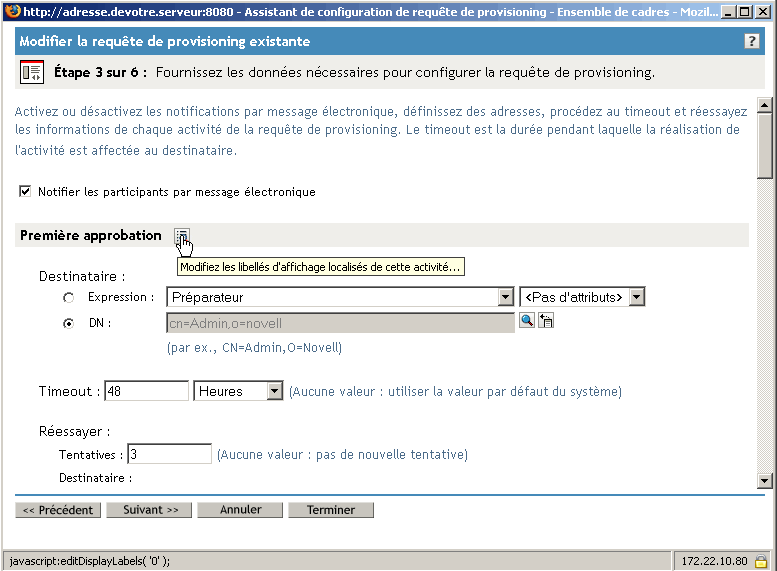Click the security padlock in status bar
The height and width of the screenshot is (571, 777).
coord(761,561)
